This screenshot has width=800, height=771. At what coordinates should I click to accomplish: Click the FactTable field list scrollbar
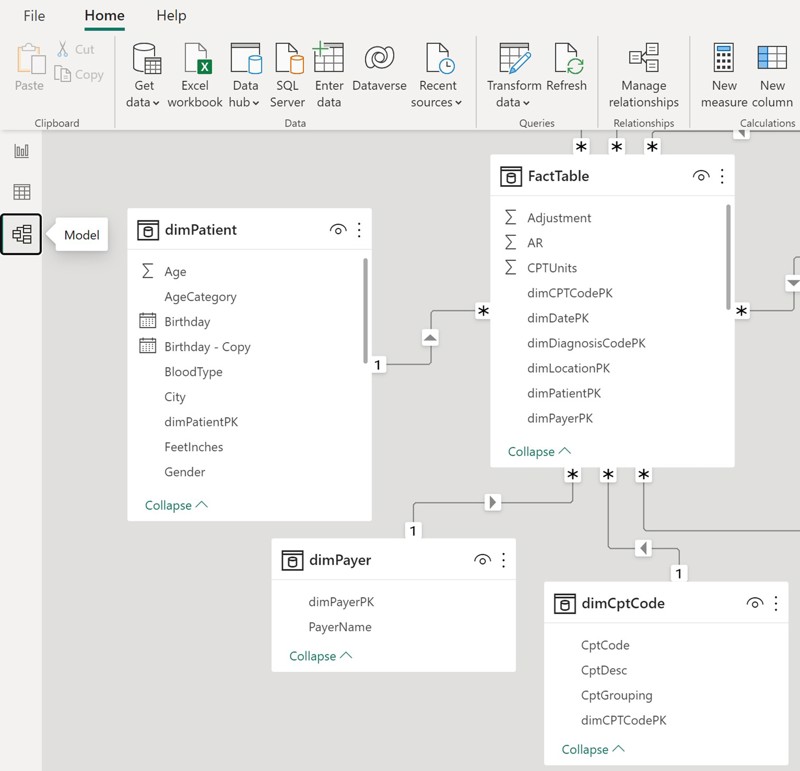point(728,257)
